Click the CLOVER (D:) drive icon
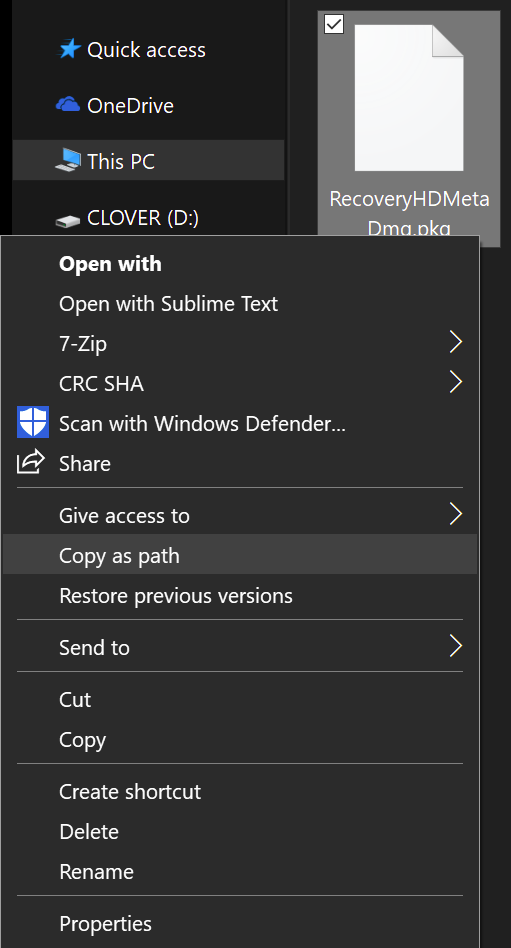 68,221
